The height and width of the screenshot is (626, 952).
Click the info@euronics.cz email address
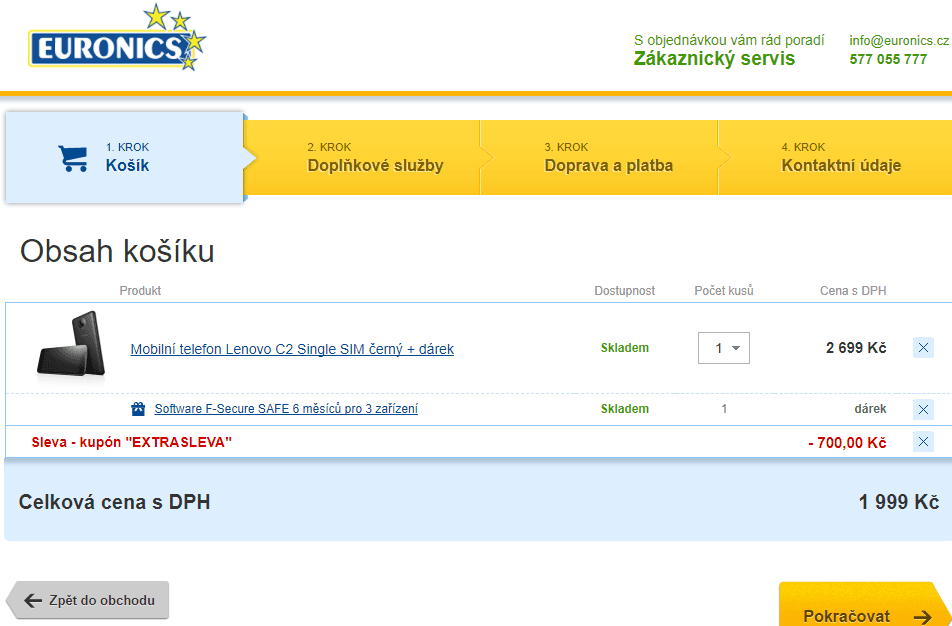[899, 41]
